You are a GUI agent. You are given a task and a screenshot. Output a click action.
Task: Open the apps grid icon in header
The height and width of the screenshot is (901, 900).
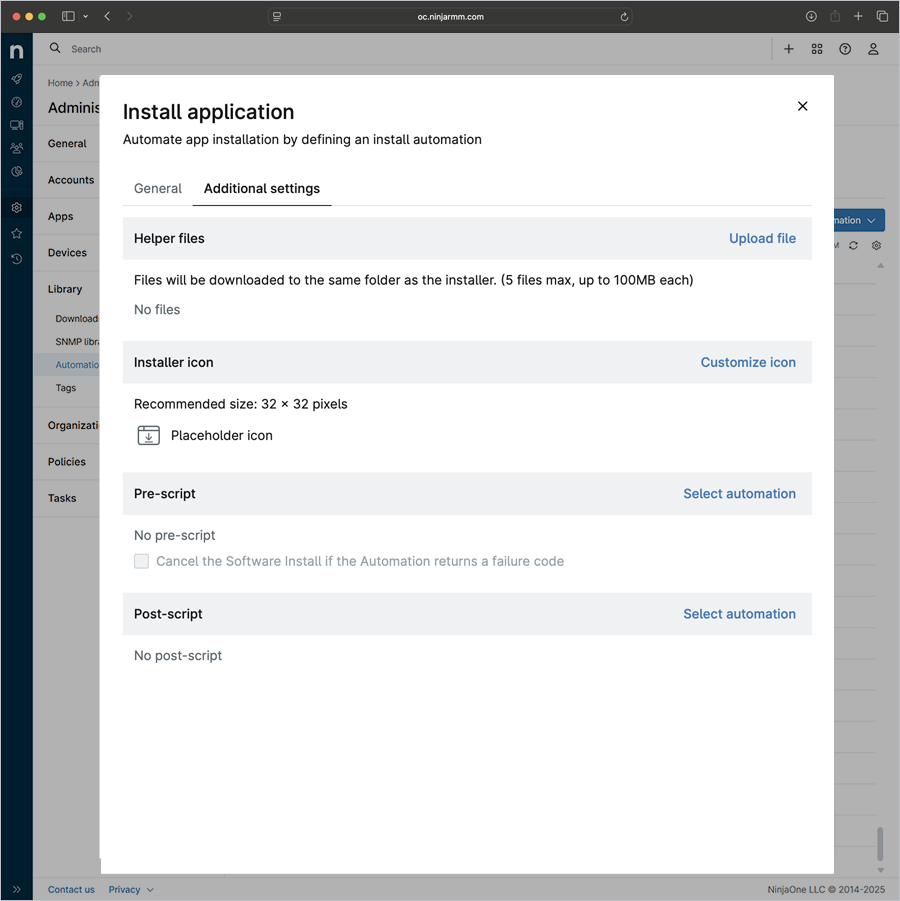tap(817, 49)
